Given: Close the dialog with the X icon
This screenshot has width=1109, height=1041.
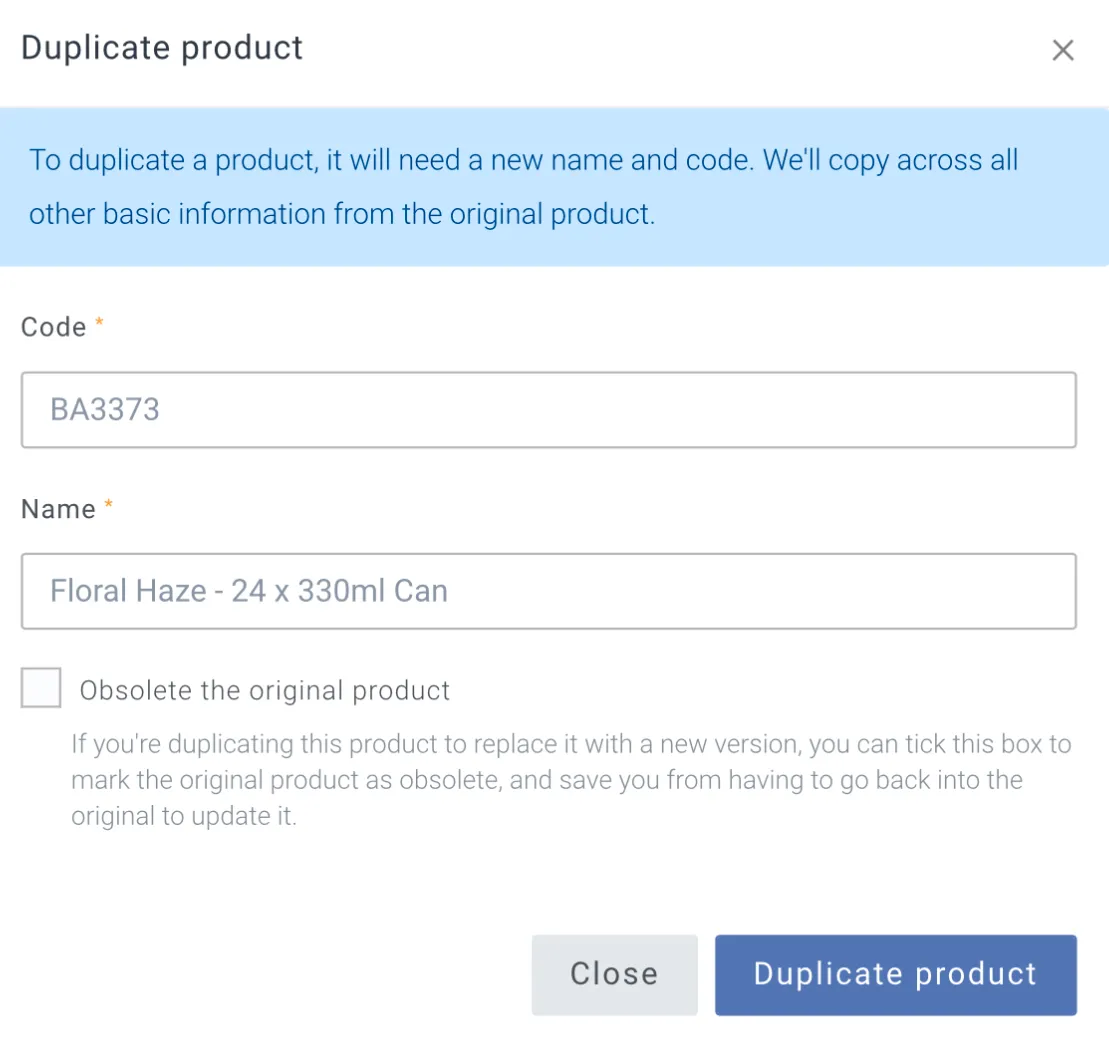Looking at the screenshot, I should (x=1062, y=50).
